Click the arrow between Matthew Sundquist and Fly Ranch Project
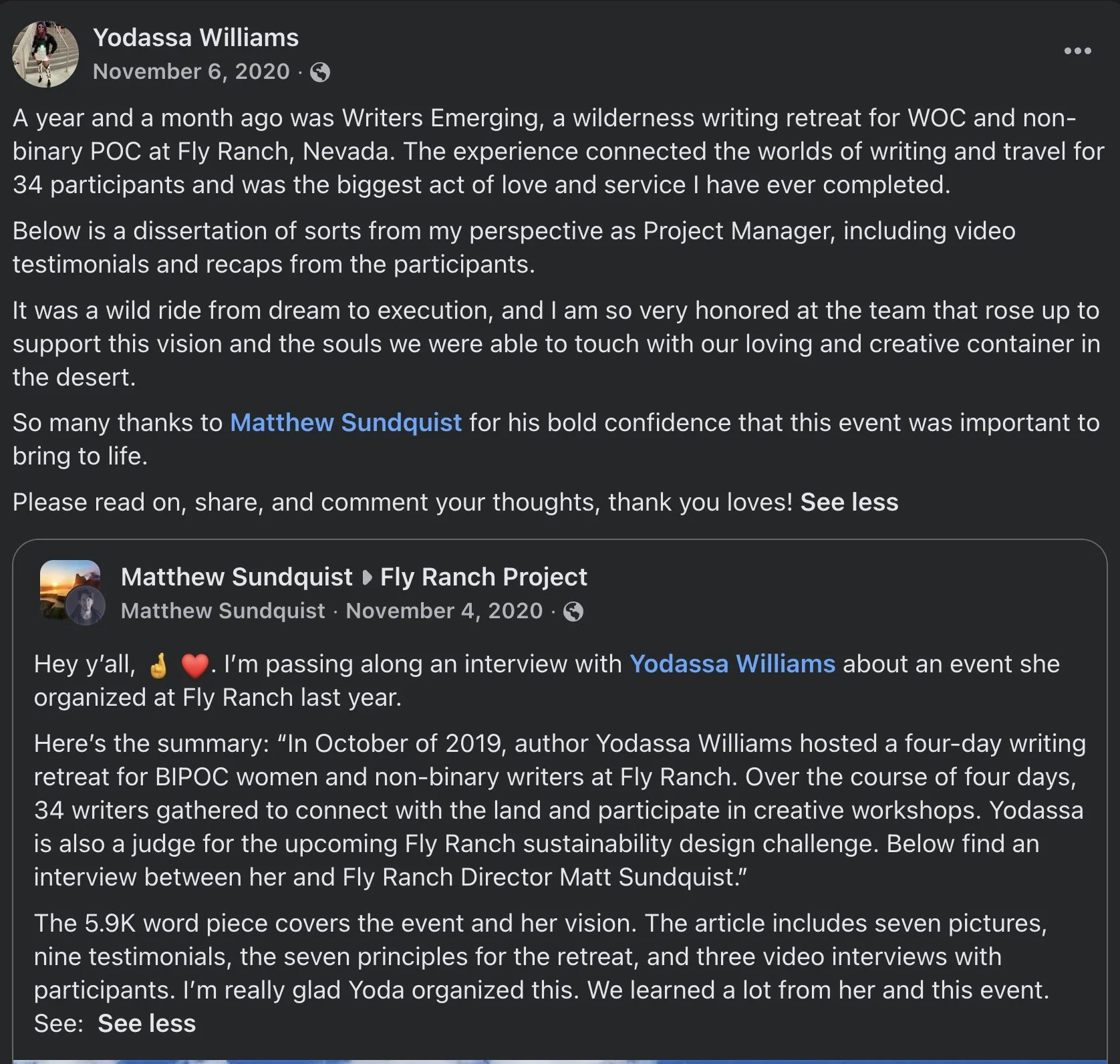Screen dimensions: 1120x1064 tap(367, 577)
